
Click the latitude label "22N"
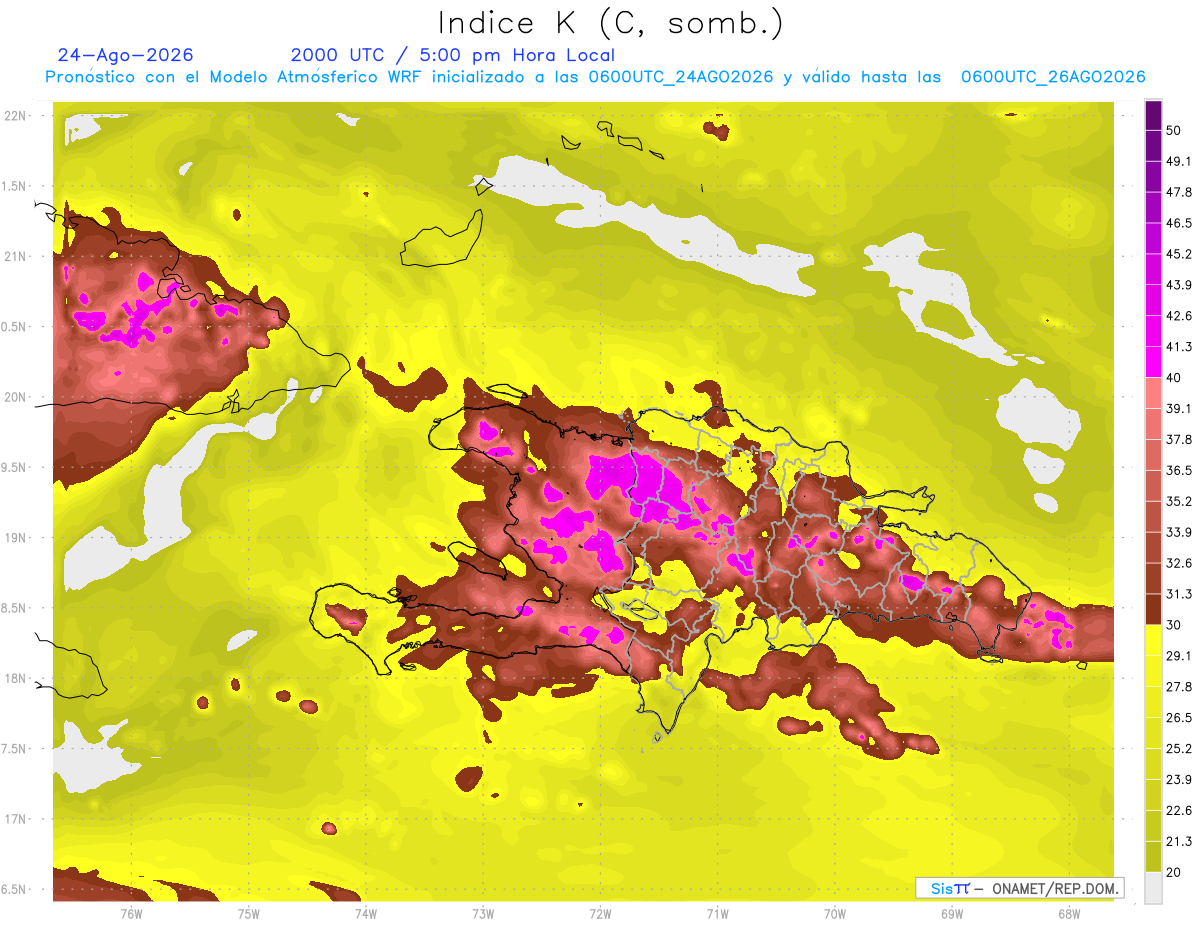[x=15, y=115]
